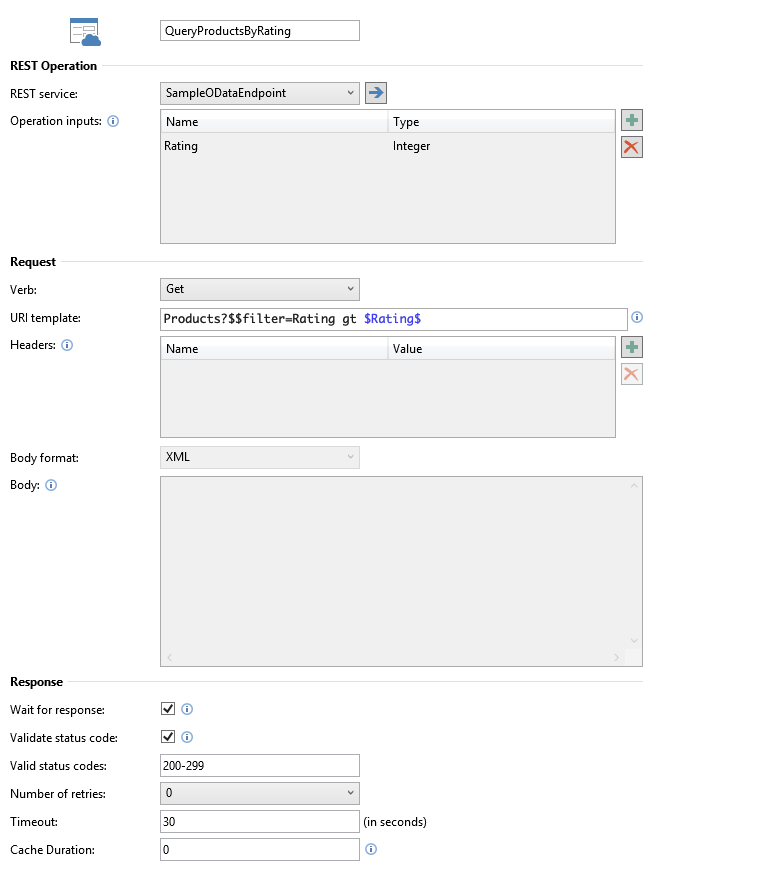Add a new header row with plus icon

(x=632, y=347)
